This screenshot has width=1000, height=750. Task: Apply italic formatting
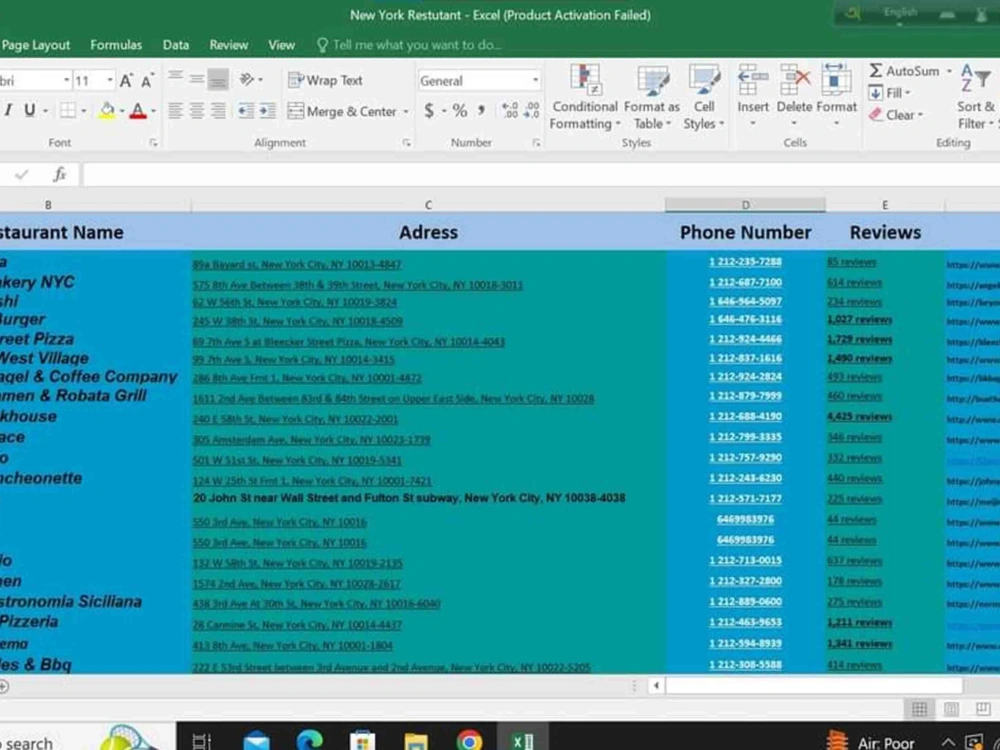click(x=8, y=110)
